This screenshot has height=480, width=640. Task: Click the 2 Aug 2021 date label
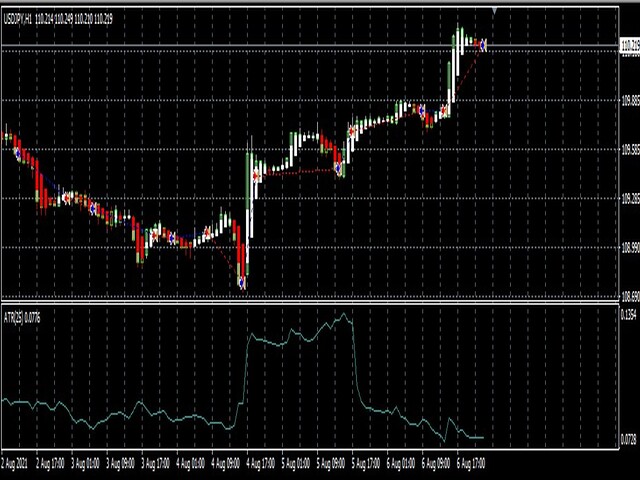pyautogui.click(x=15, y=464)
